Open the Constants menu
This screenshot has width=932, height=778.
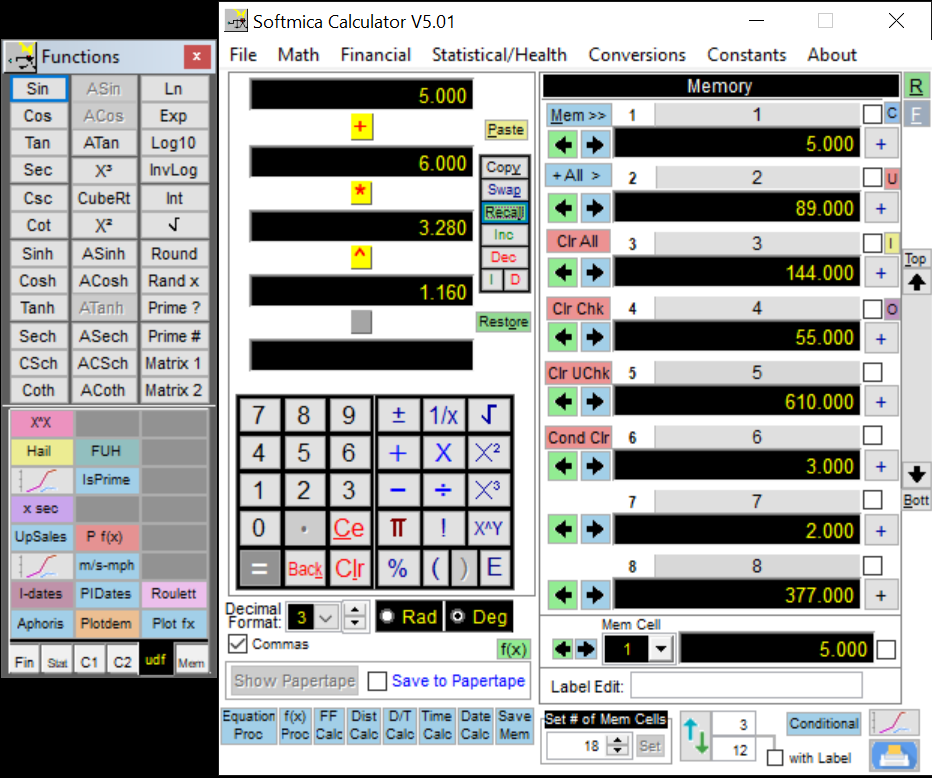click(x=746, y=55)
